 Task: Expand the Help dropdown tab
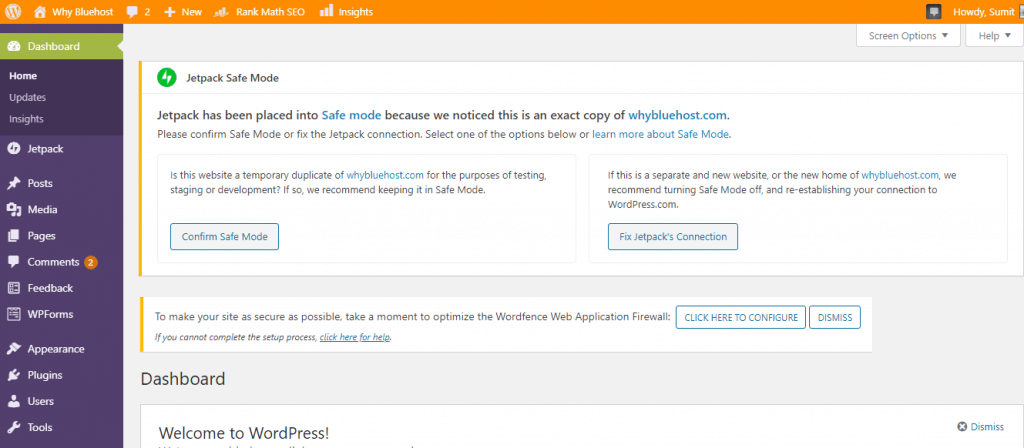pyautogui.click(x=994, y=36)
